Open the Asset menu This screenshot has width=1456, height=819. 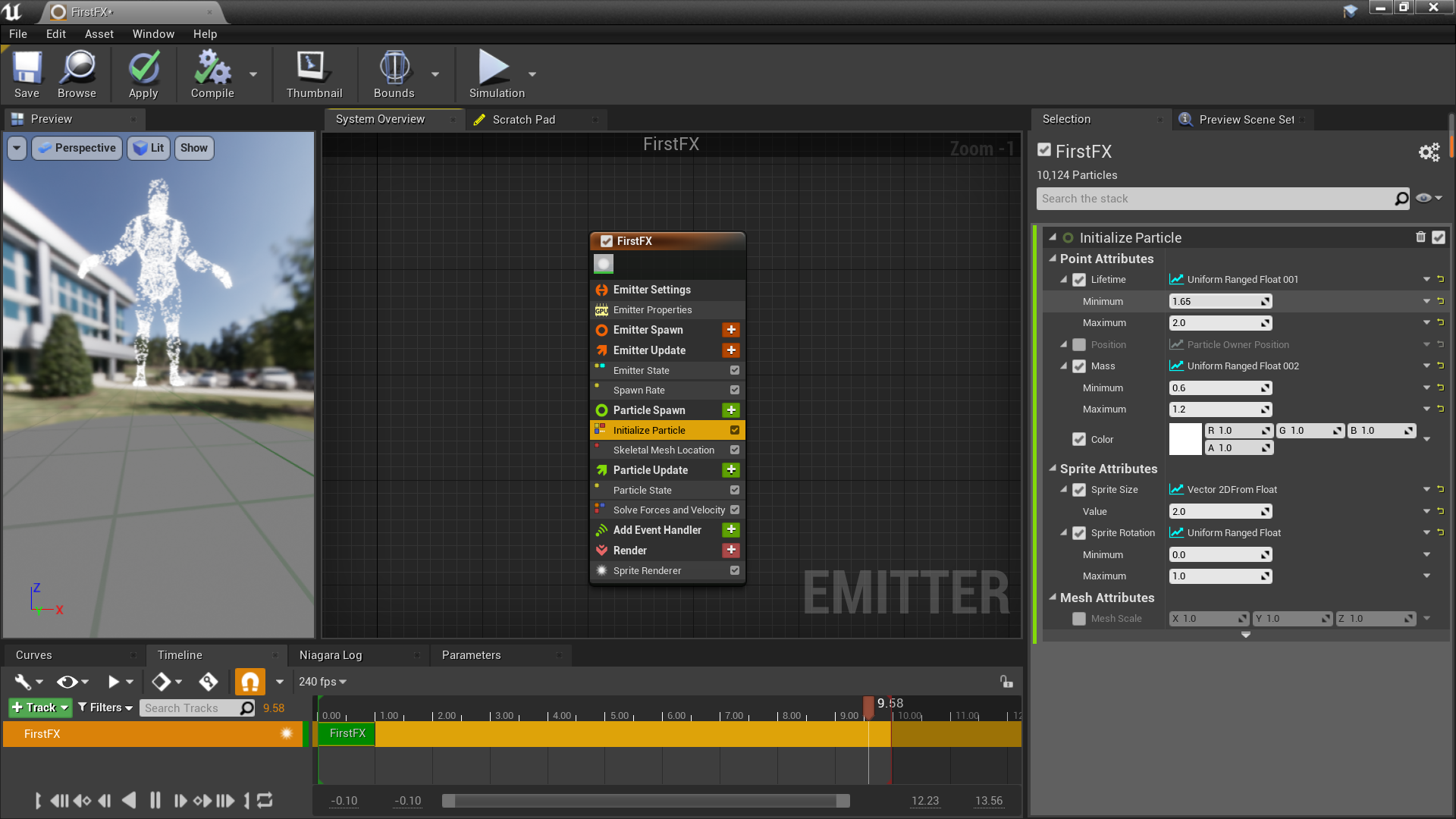(99, 34)
